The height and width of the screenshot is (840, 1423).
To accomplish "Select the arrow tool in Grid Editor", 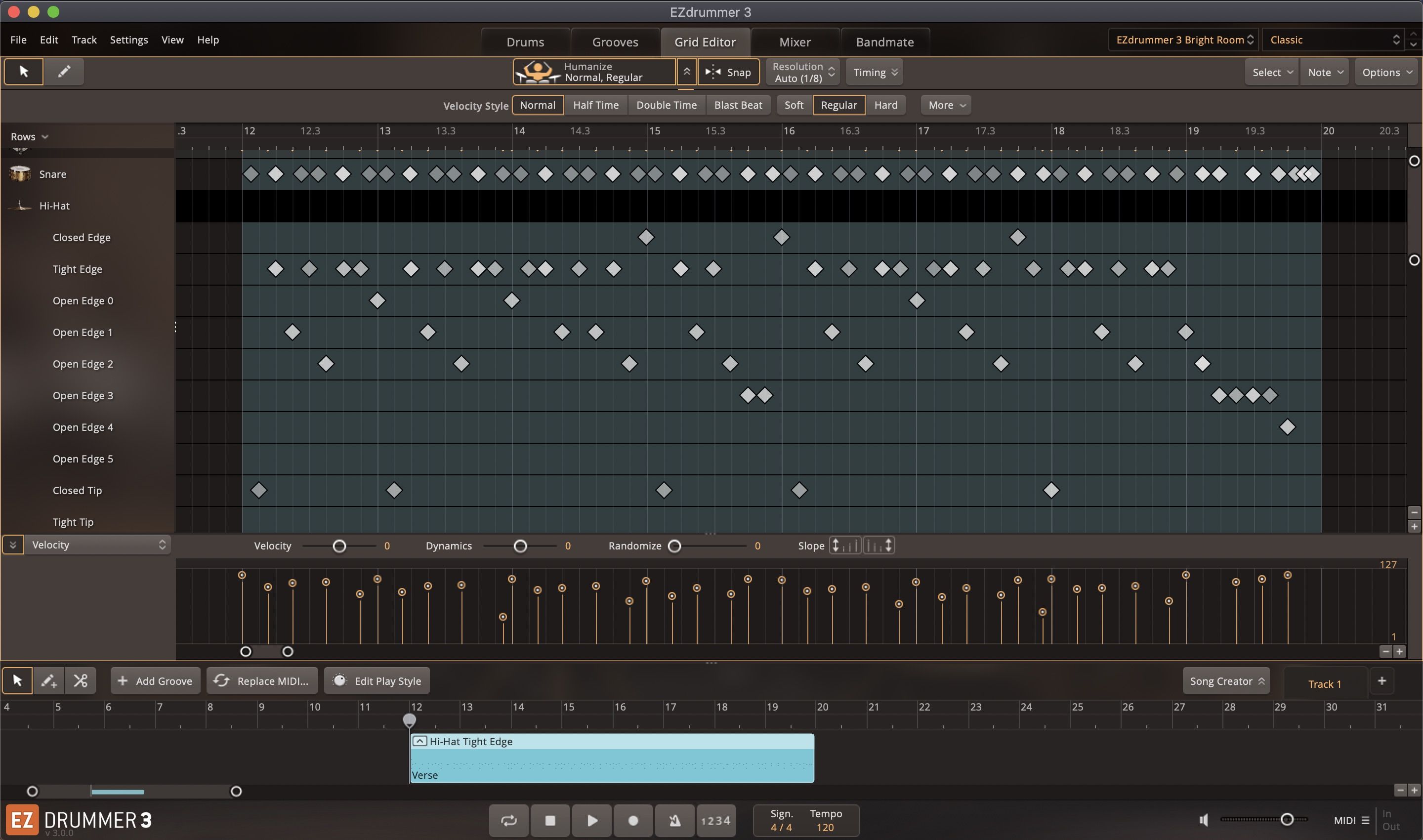I will point(23,72).
